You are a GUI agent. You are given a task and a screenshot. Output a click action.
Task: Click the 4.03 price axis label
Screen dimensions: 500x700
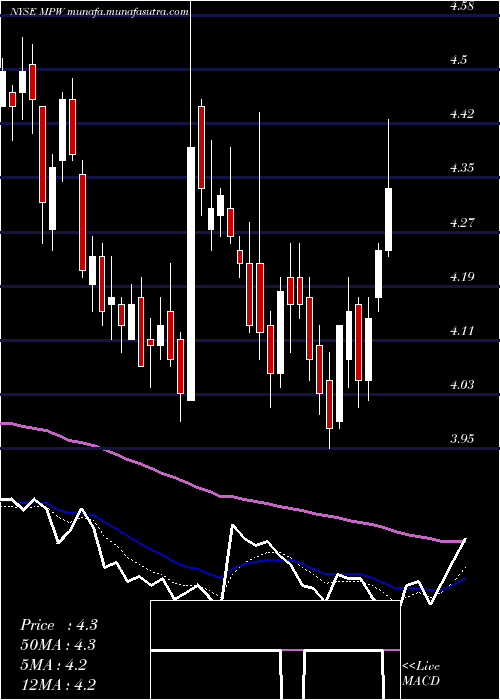[x=461, y=385]
